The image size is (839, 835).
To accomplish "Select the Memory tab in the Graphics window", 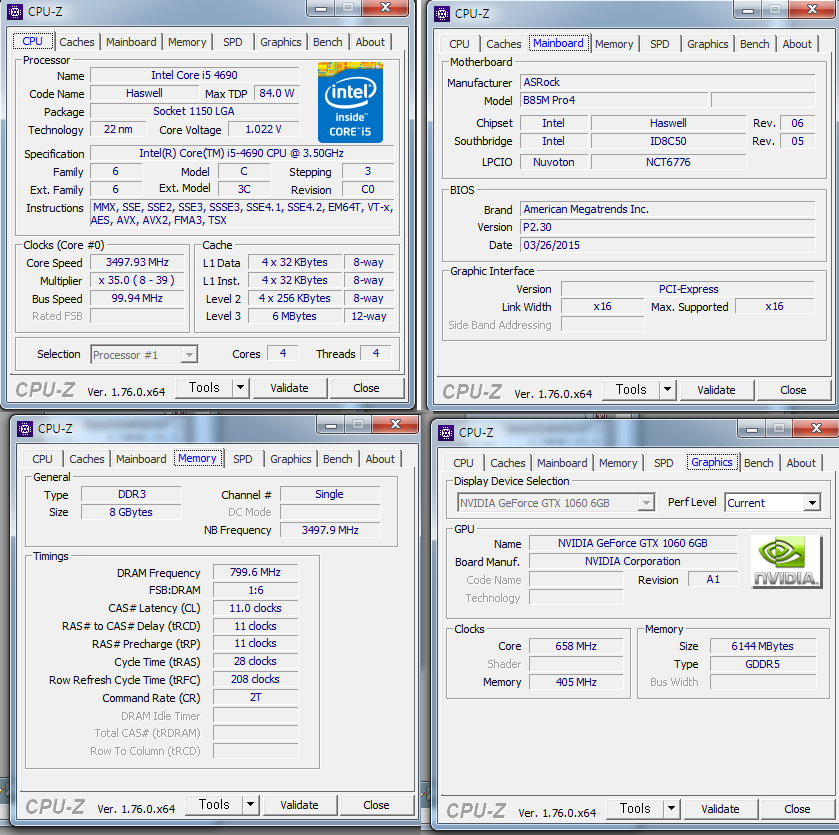I will click(618, 463).
